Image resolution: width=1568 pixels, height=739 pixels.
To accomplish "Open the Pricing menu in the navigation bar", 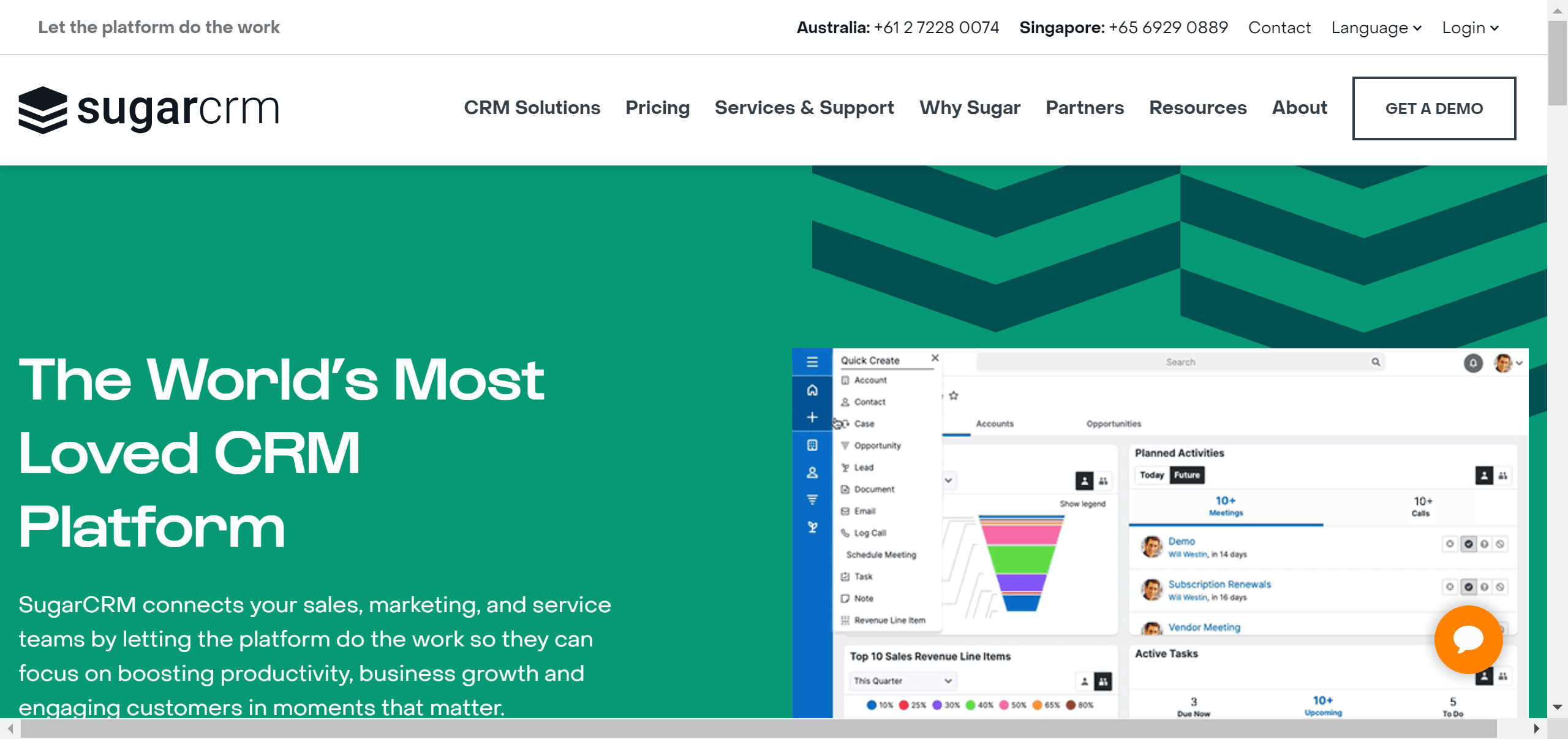I will pyautogui.click(x=657, y=108).
